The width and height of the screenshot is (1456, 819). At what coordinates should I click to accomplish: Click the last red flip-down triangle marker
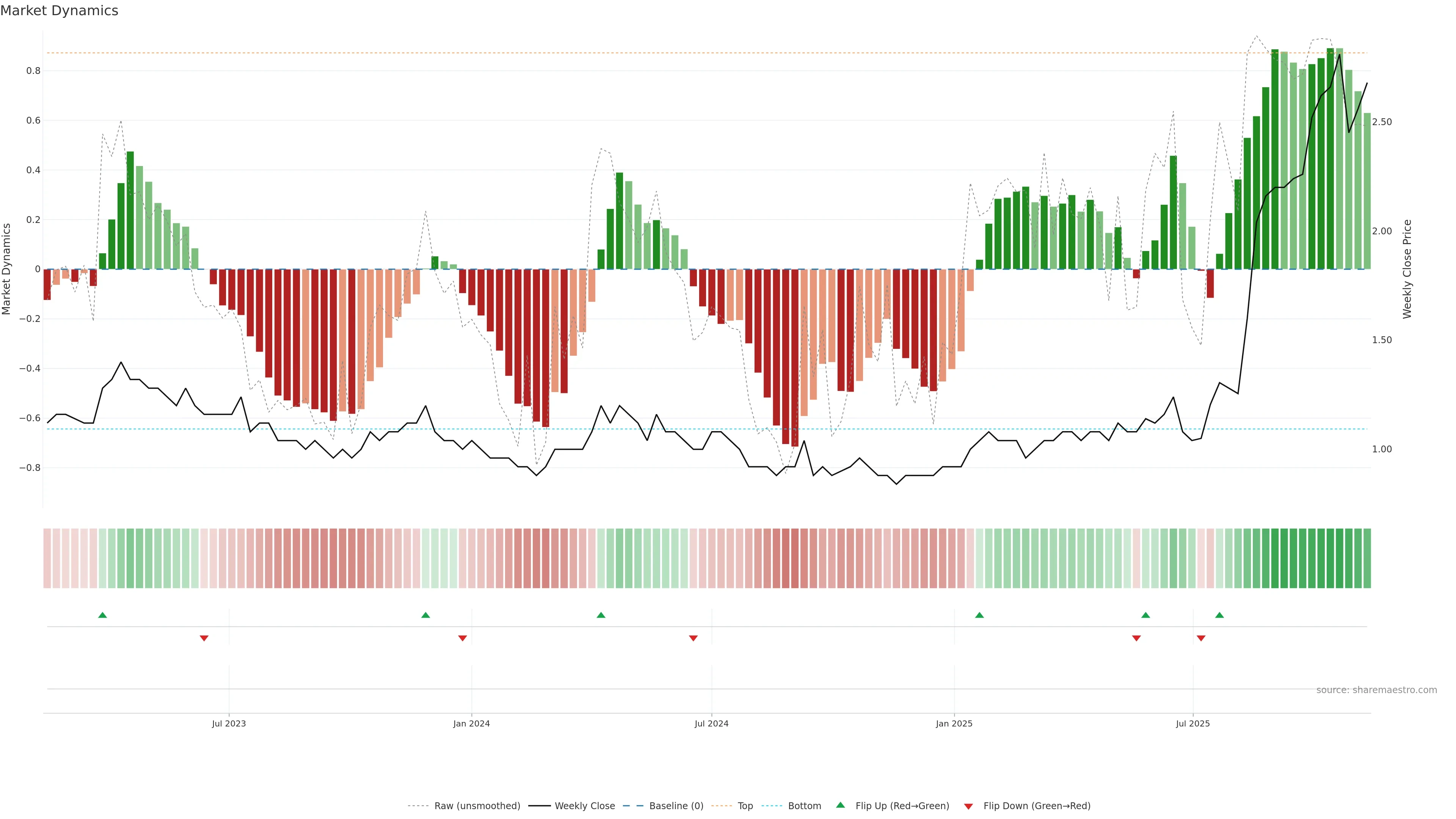[x=1201, y=638]
